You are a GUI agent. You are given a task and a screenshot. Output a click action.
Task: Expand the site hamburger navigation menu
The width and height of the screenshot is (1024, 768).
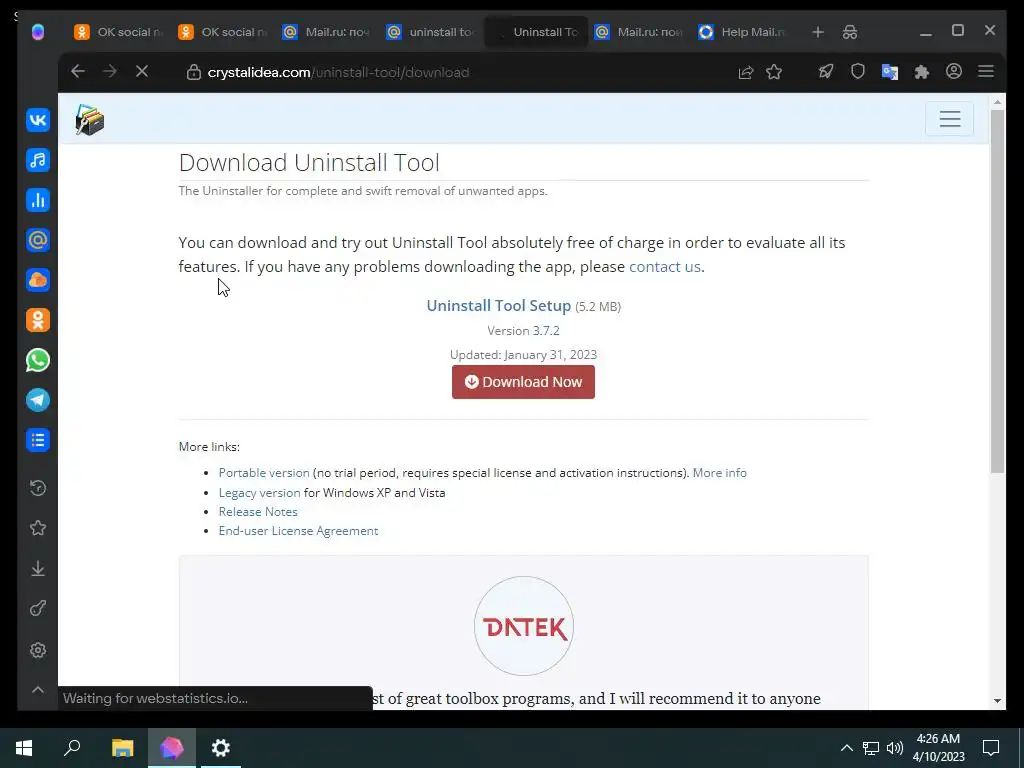tap(950, 119)
